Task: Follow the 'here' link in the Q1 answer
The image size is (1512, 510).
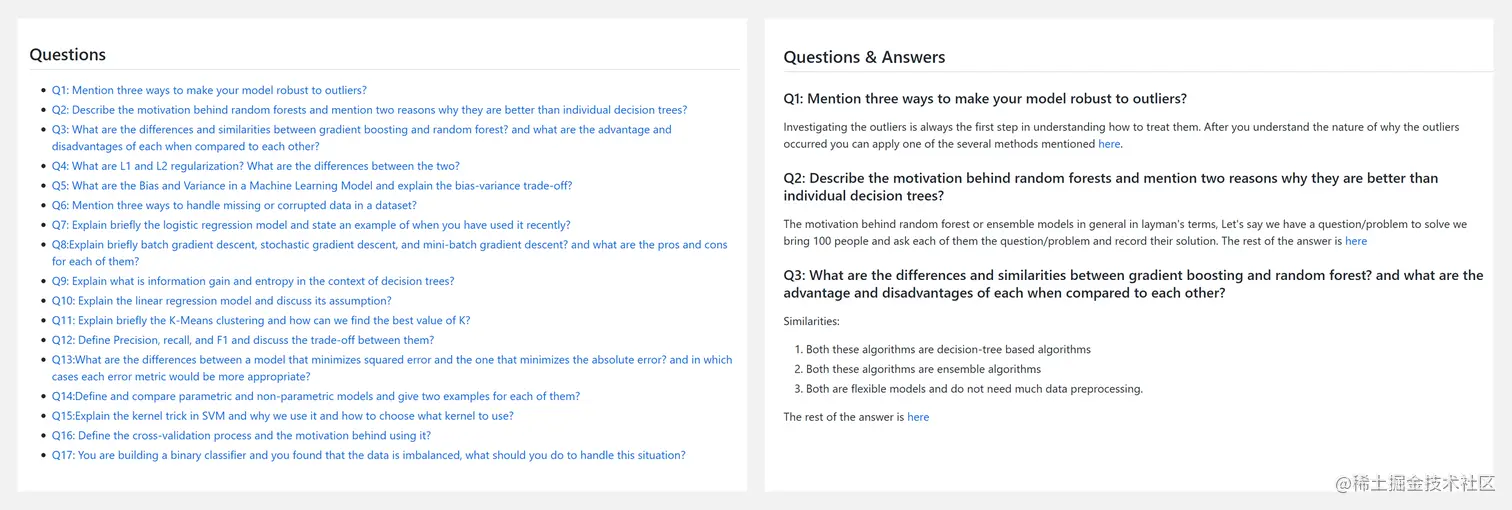Action: coord(1109,144)
